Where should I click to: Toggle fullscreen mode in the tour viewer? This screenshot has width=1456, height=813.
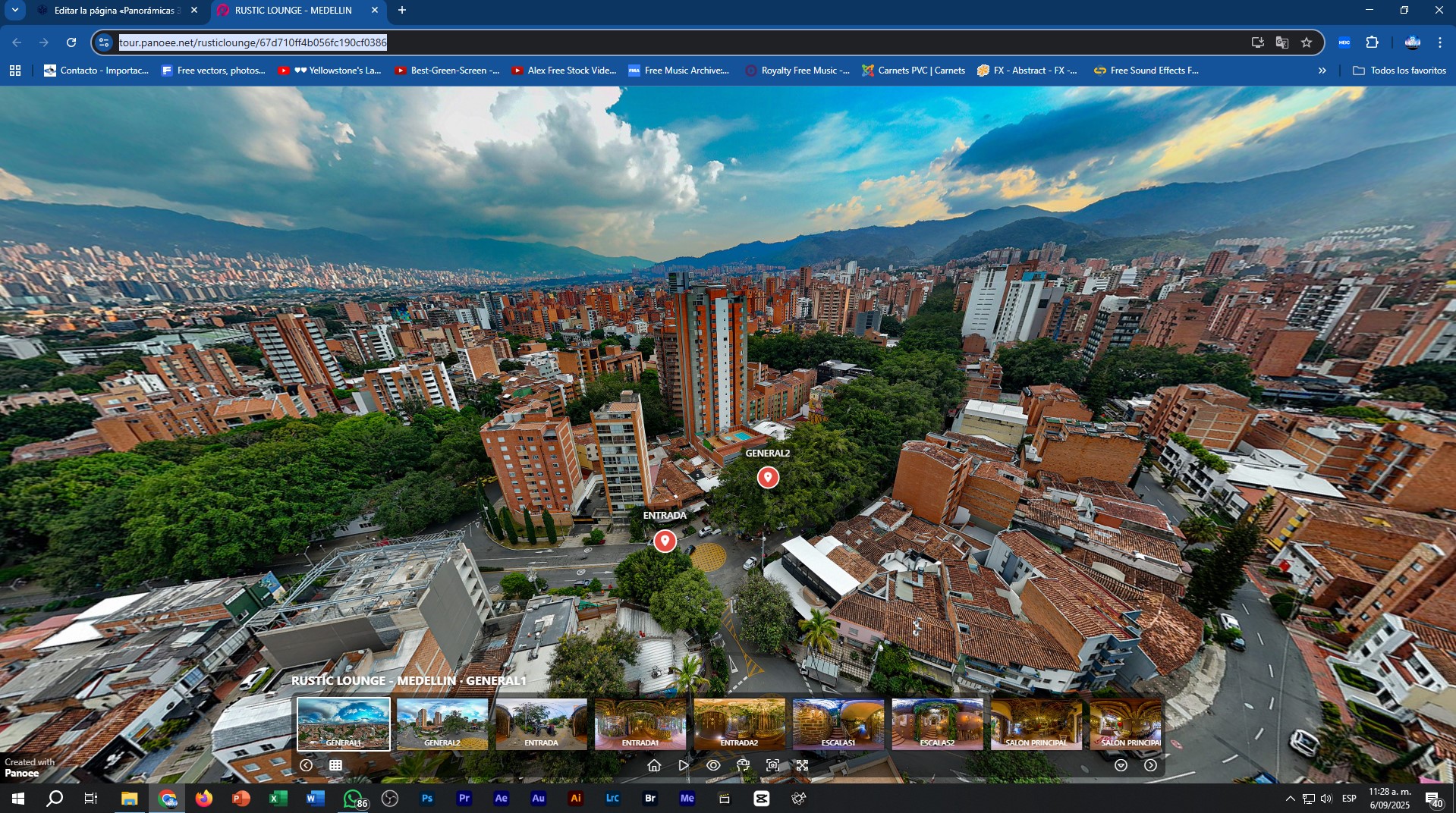click(x=802, y=765)
